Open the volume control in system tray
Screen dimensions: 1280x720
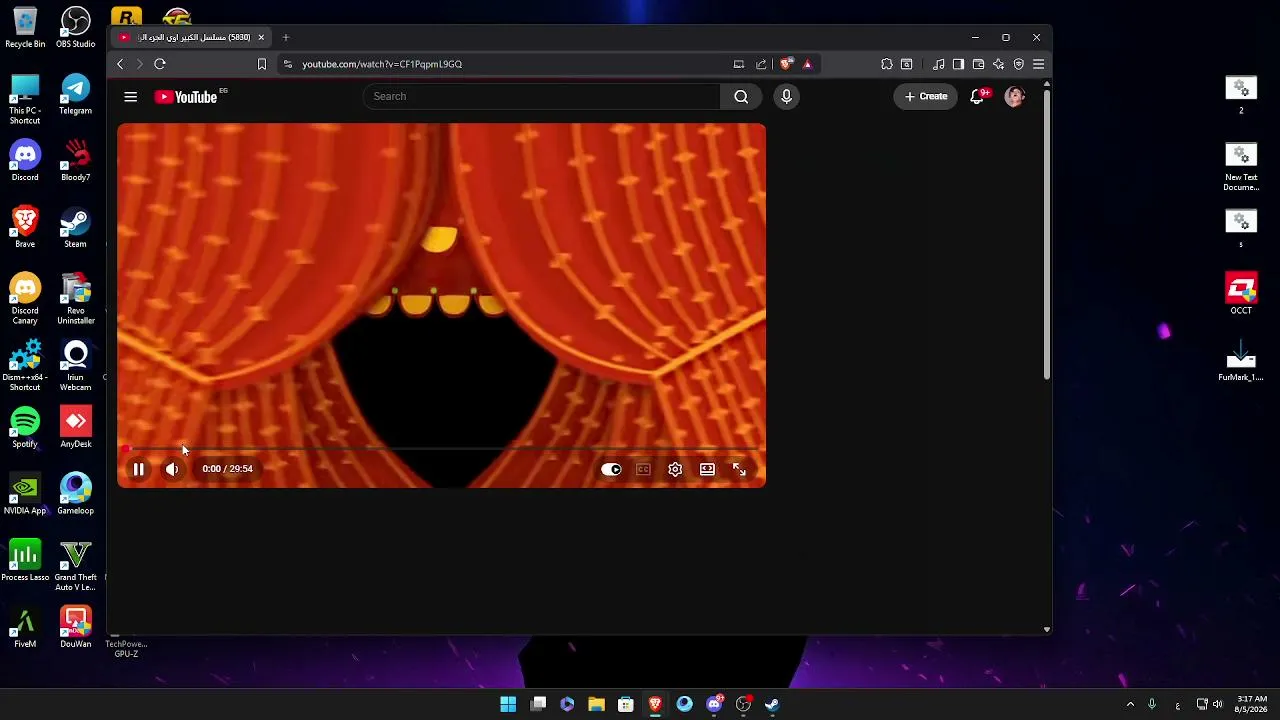click(1217, 704)
